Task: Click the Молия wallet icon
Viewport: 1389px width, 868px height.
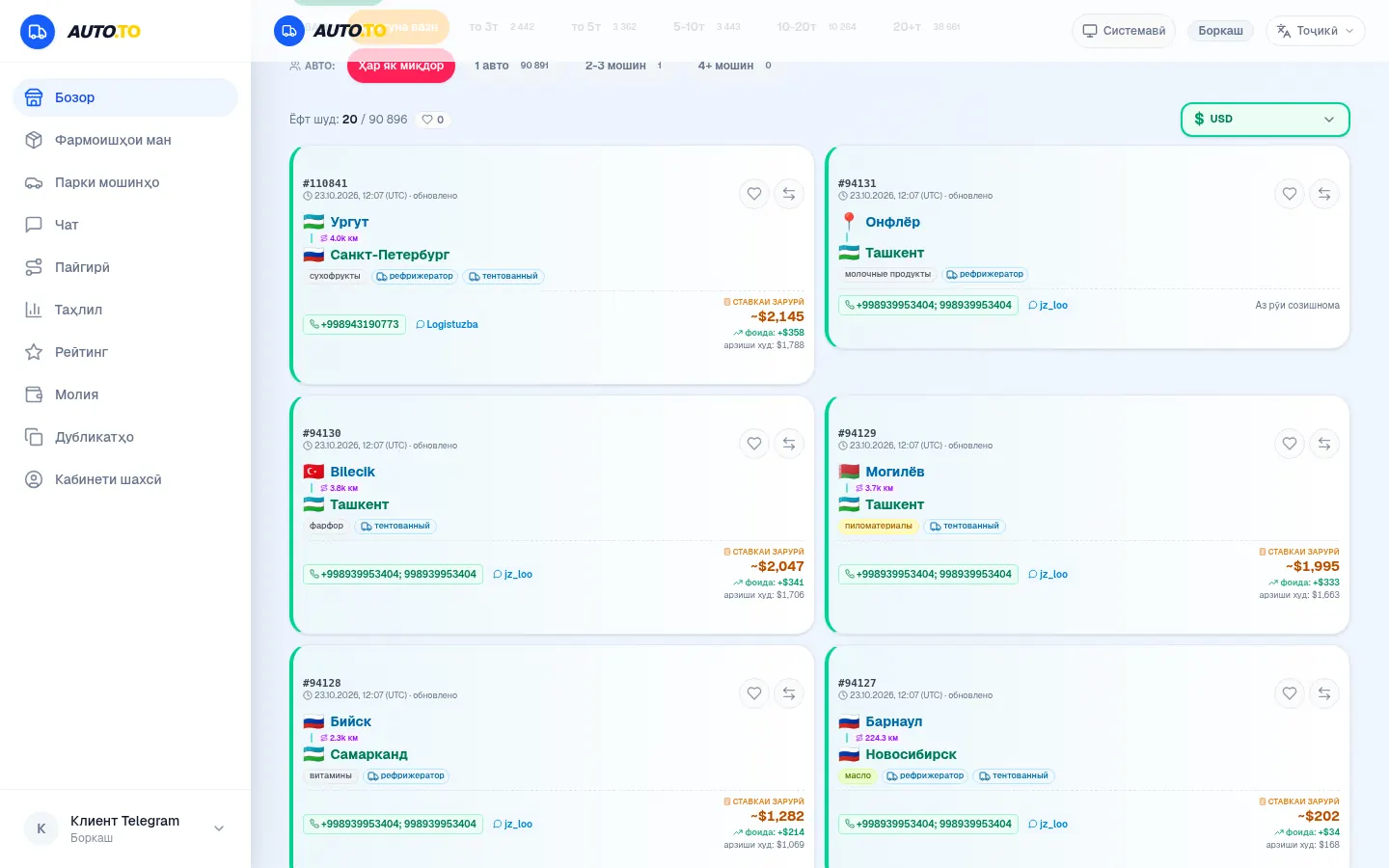Action: 34,394
